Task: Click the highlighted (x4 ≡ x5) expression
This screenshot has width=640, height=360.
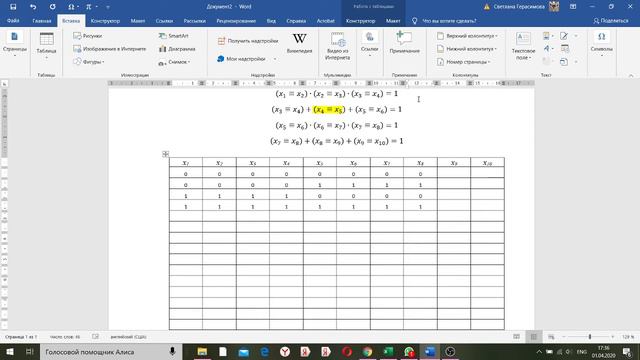Action: pyautogui.click(x=329, y=109)
